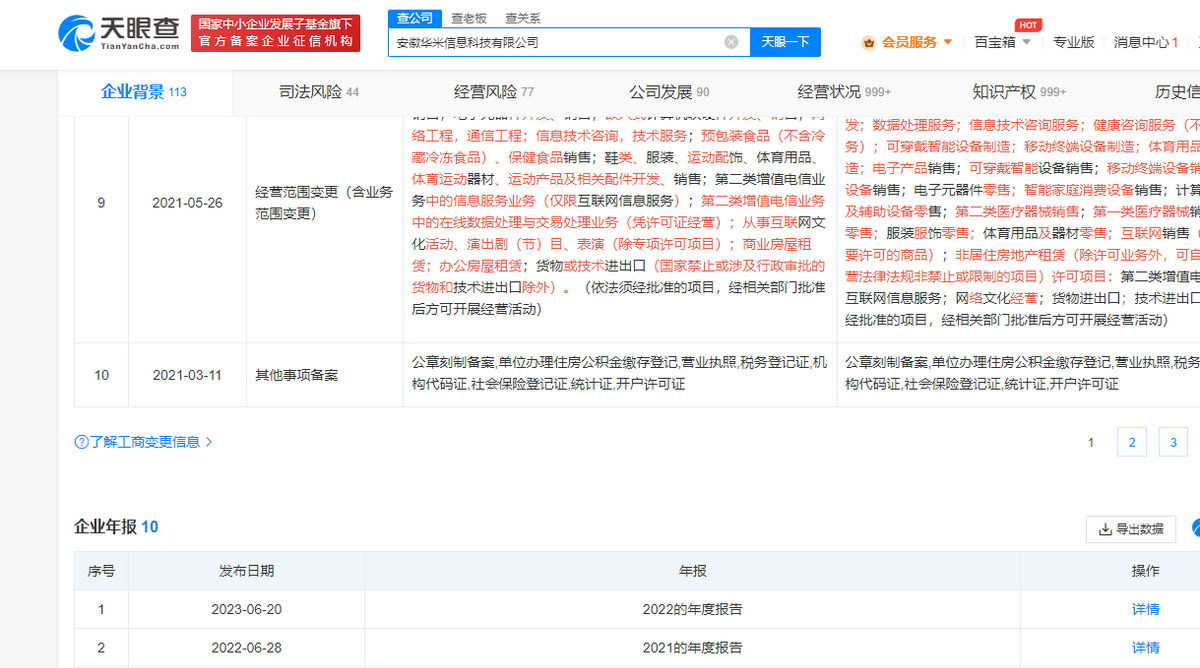Click the TianYanCha logo
1200x668 pixels.
119,33
